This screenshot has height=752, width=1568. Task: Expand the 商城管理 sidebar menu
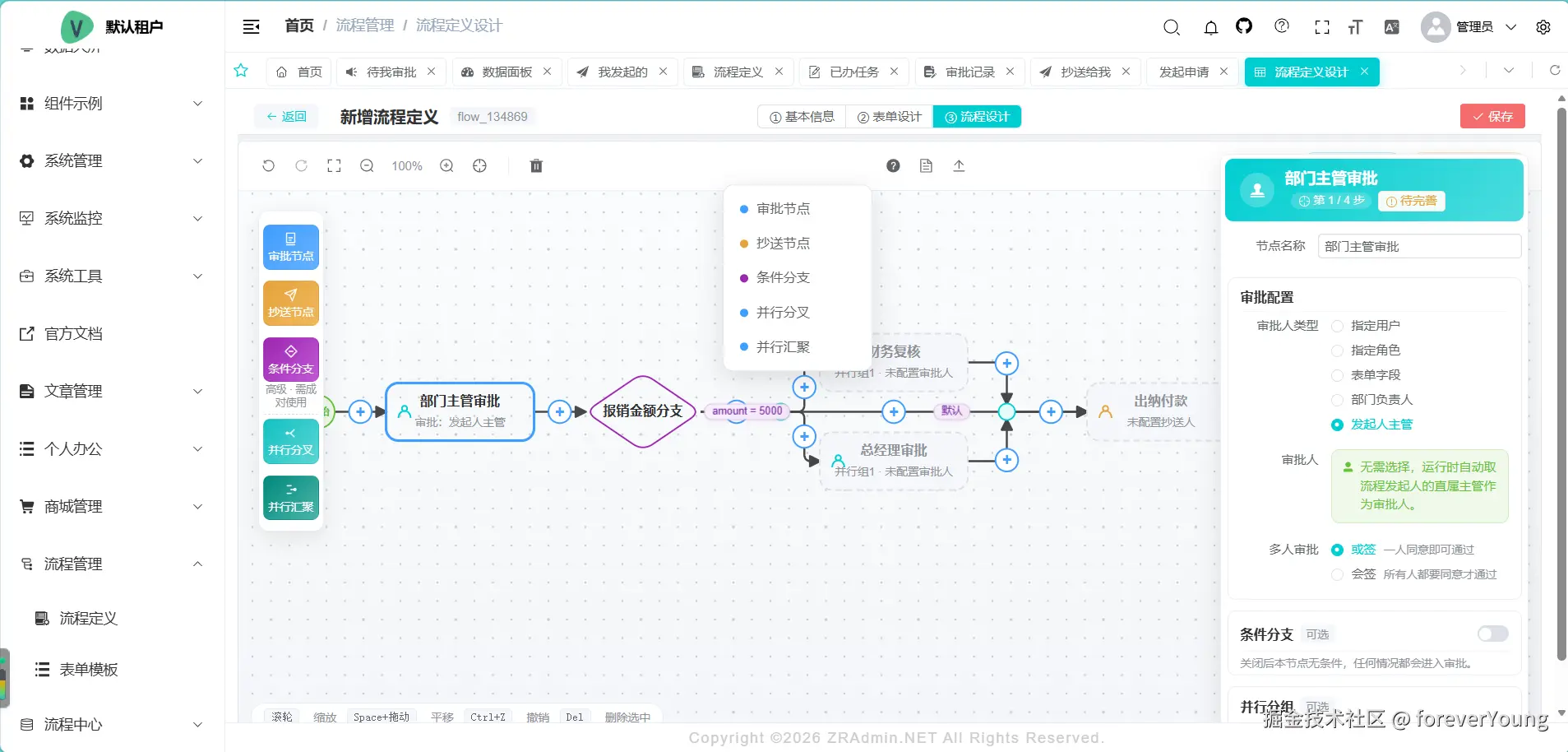[x=112, y=506]
